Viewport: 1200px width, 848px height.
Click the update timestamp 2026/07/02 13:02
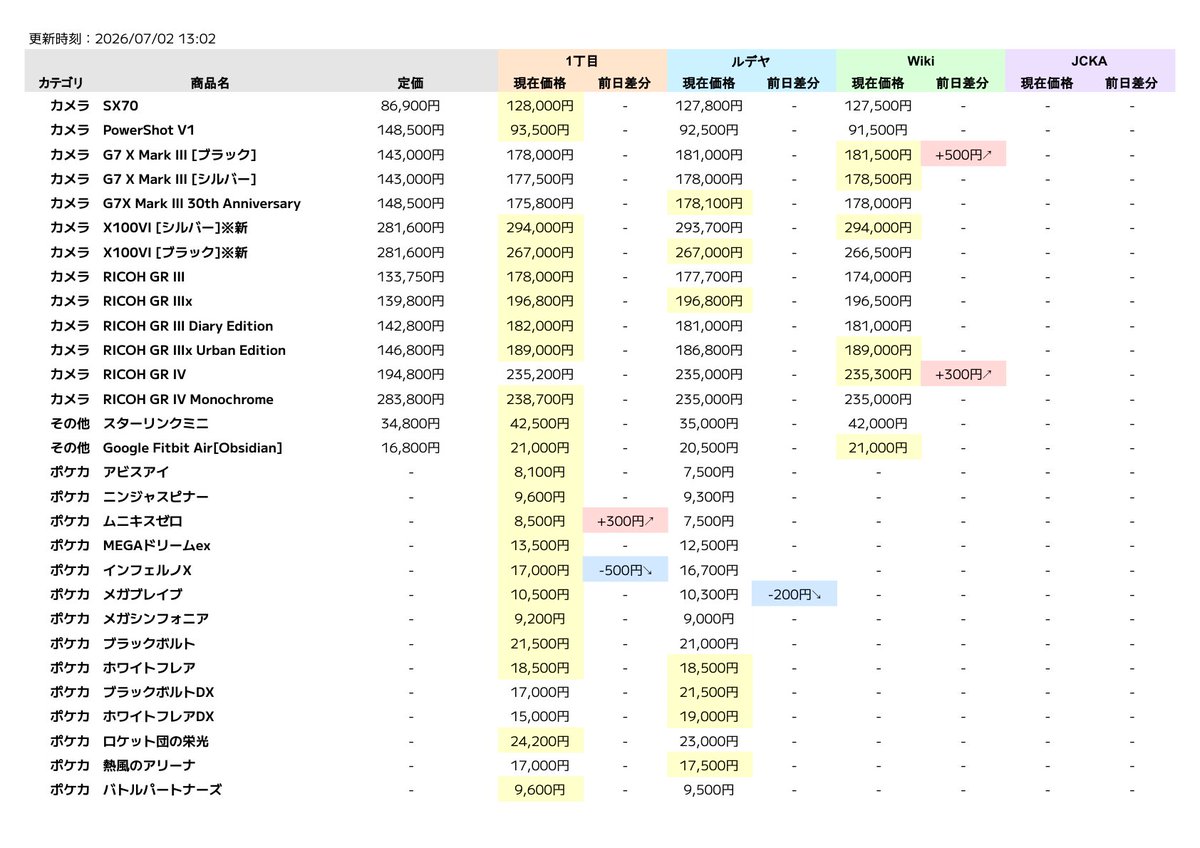tap(153, 39)
